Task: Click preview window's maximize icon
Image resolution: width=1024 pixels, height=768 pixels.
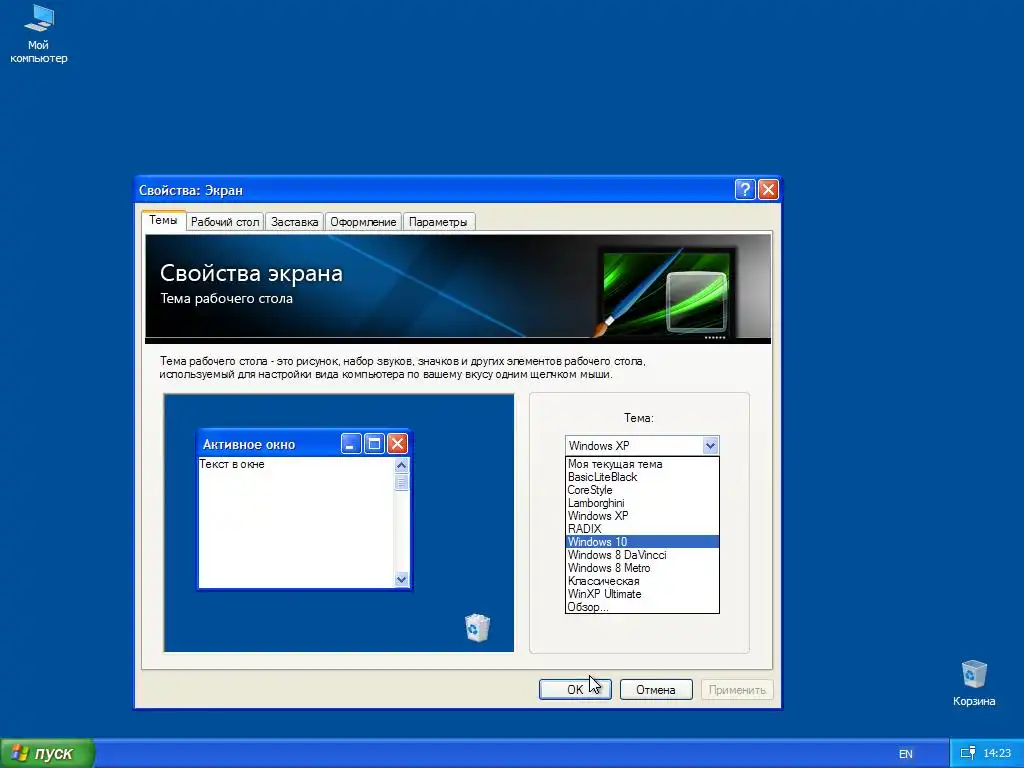Action: pos(374,444)
